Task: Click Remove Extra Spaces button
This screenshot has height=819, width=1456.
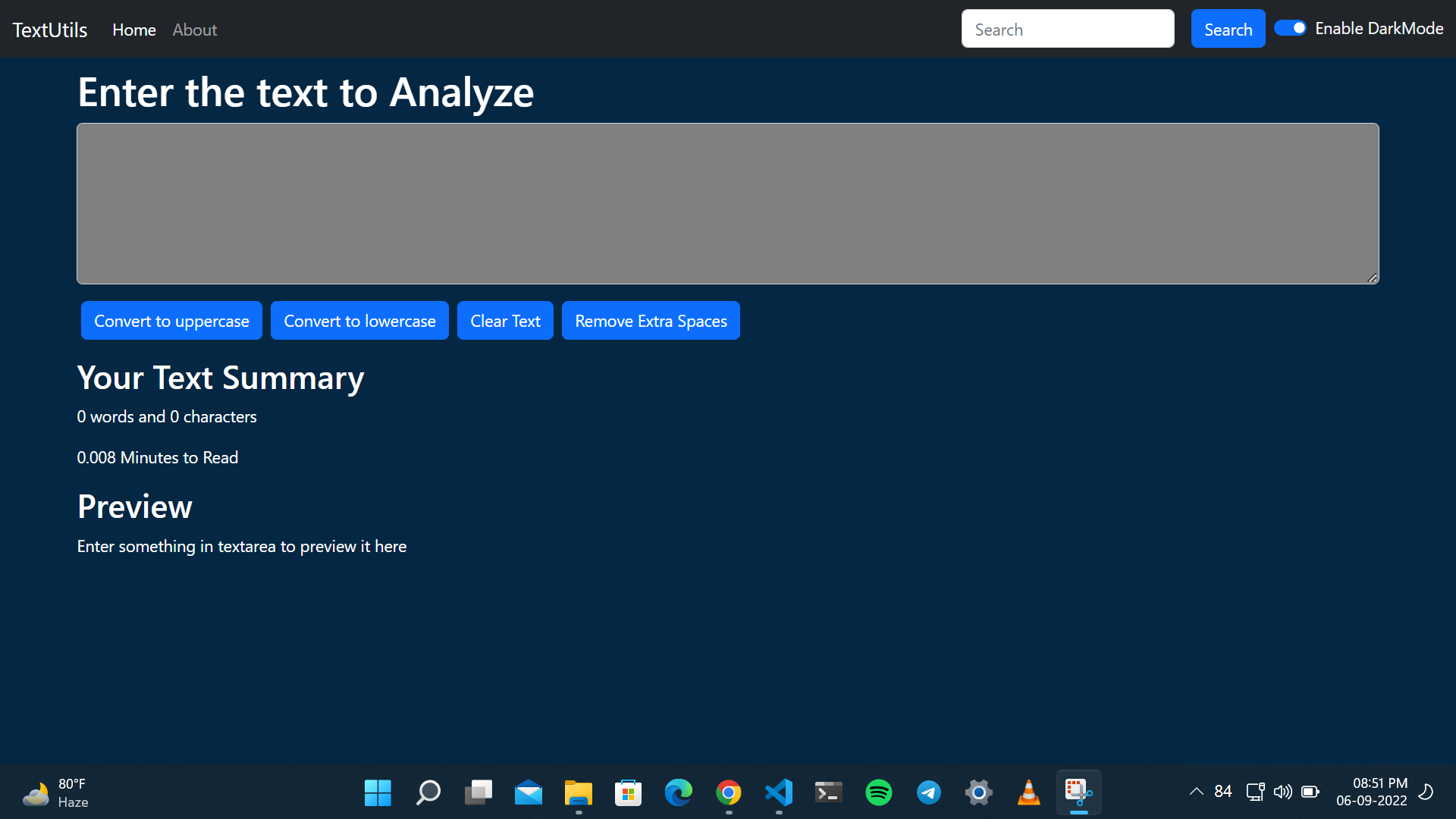Action: 651,321
